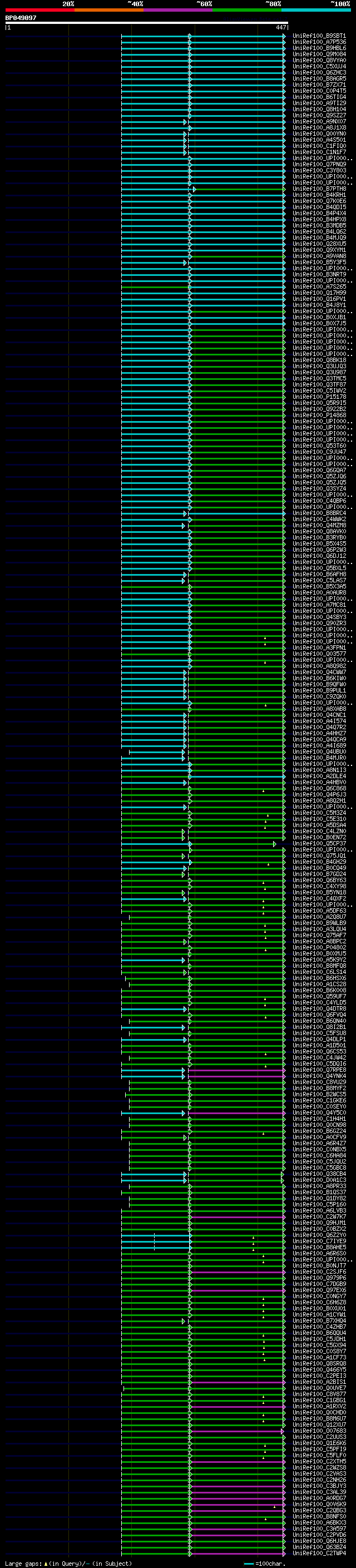This screenshot has width=356, height=1568.
Task: Click the white query sequence bar
Action: coord(146,23)
